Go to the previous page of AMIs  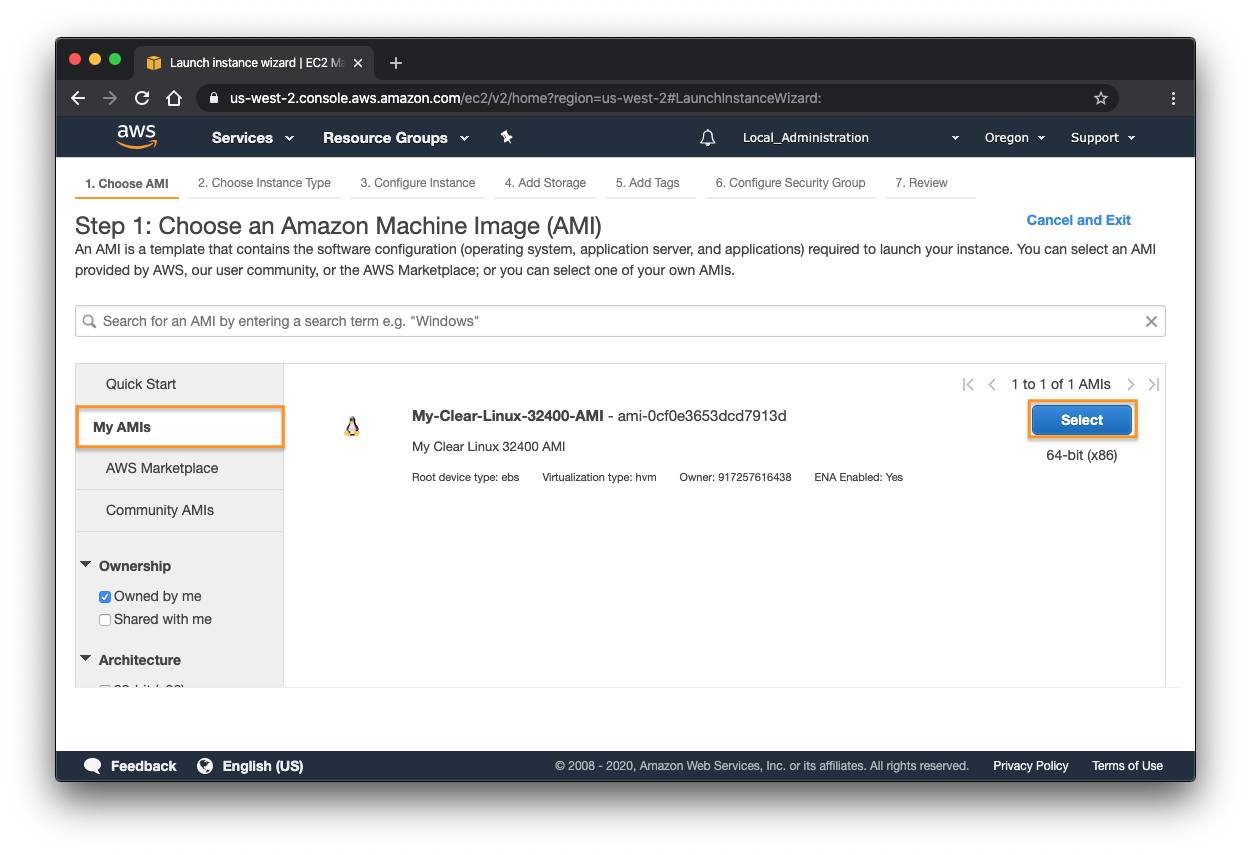pyautogui.click(x=992, y=384)
